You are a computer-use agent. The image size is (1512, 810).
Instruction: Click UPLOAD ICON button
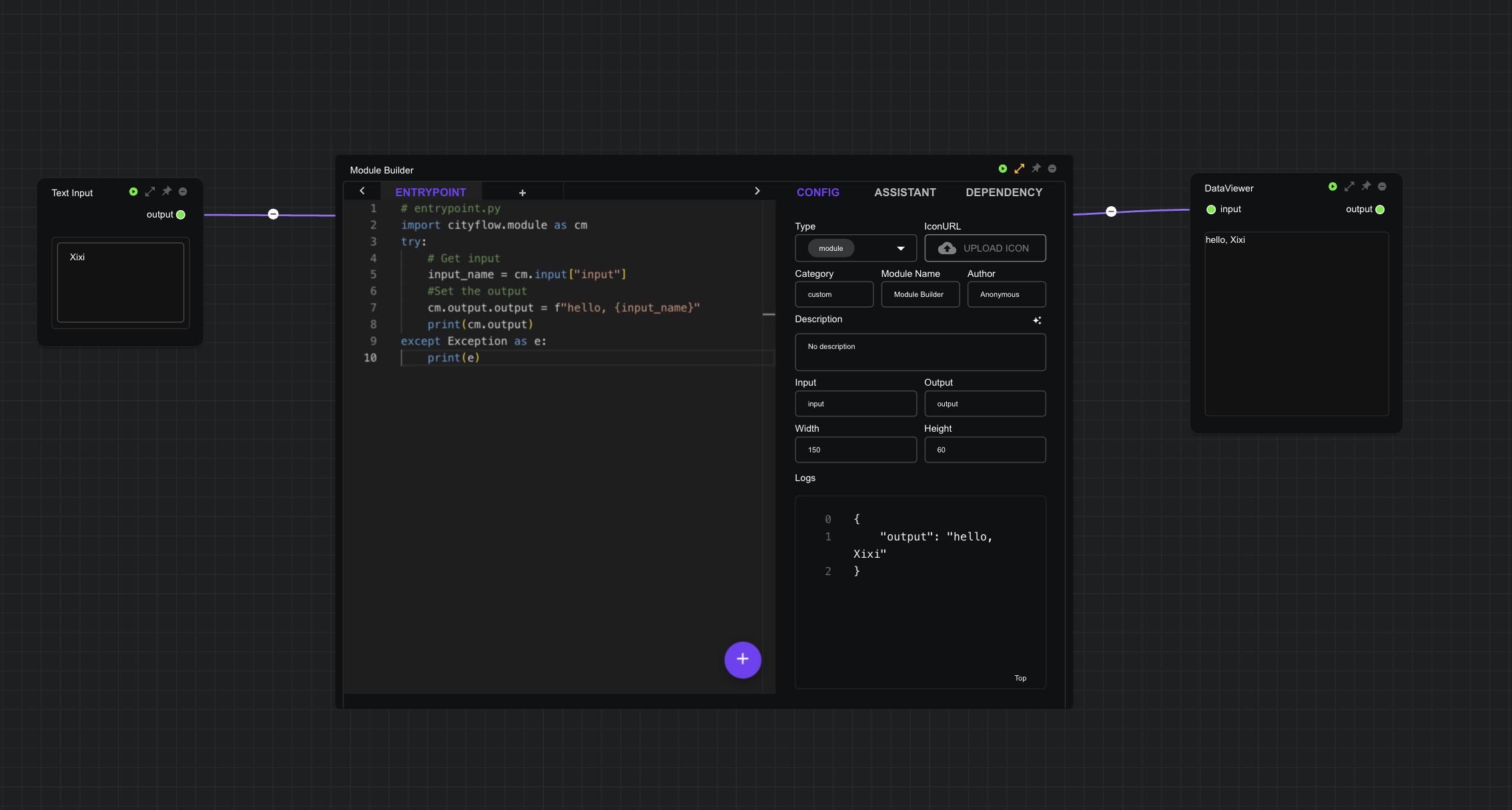click(985, 248)
